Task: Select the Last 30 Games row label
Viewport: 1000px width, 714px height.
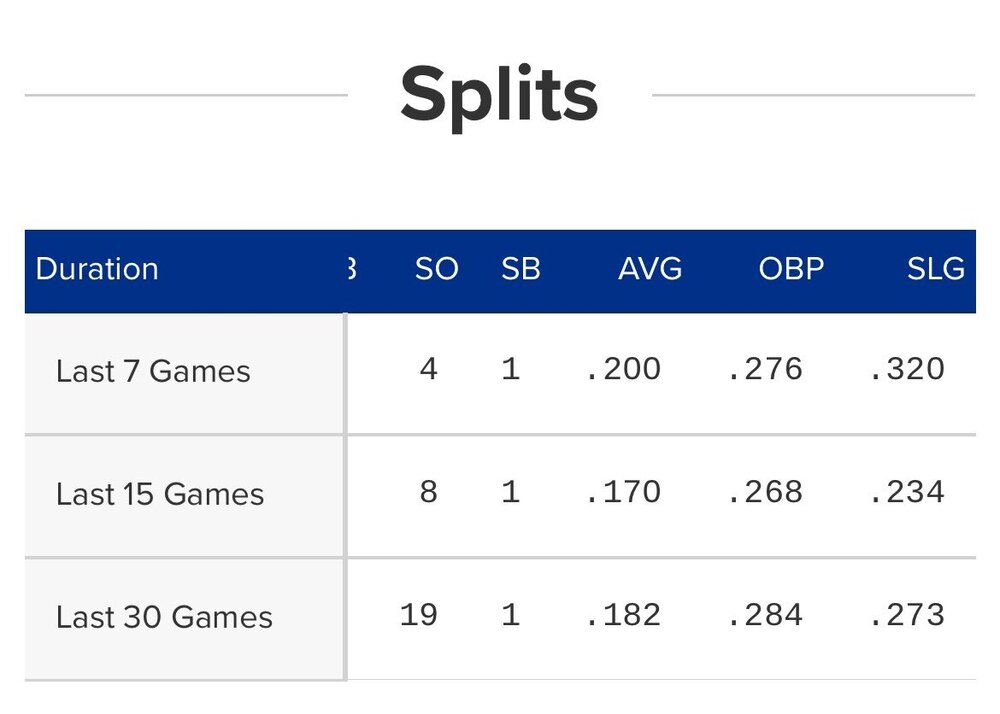Action: pyautogui.click(x=164, y=617)
